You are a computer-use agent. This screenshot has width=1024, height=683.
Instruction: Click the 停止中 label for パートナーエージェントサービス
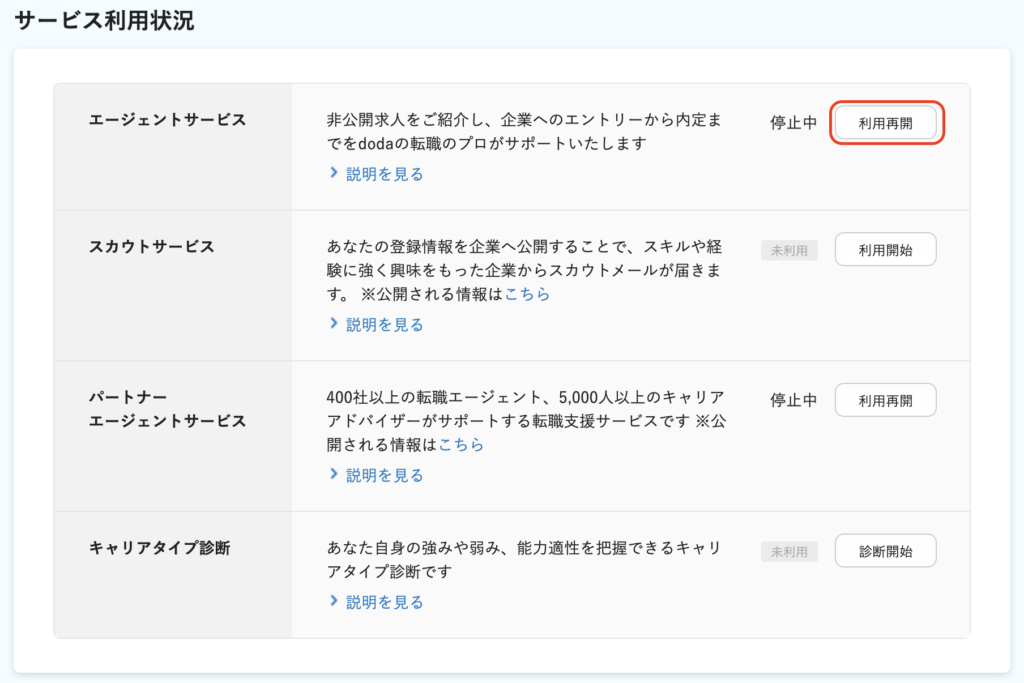(x=793, y=399)
